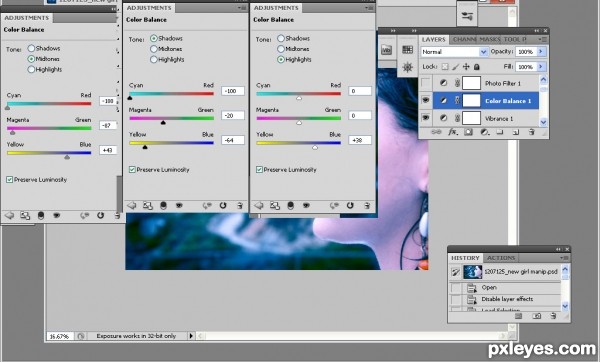Screen dimensions: 600x362
Task: Select Highlights tone in the Shadows-active panel
Action: click(x=154, y=59)
